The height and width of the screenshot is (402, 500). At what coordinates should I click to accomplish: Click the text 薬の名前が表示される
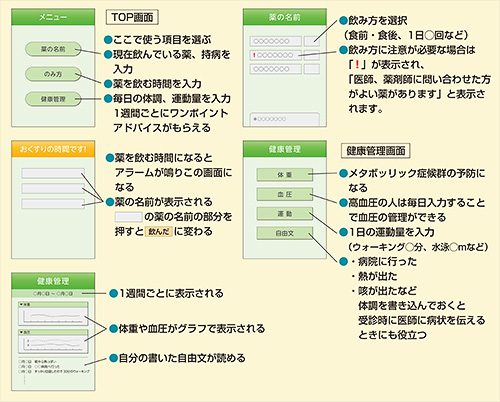(164, 202)
